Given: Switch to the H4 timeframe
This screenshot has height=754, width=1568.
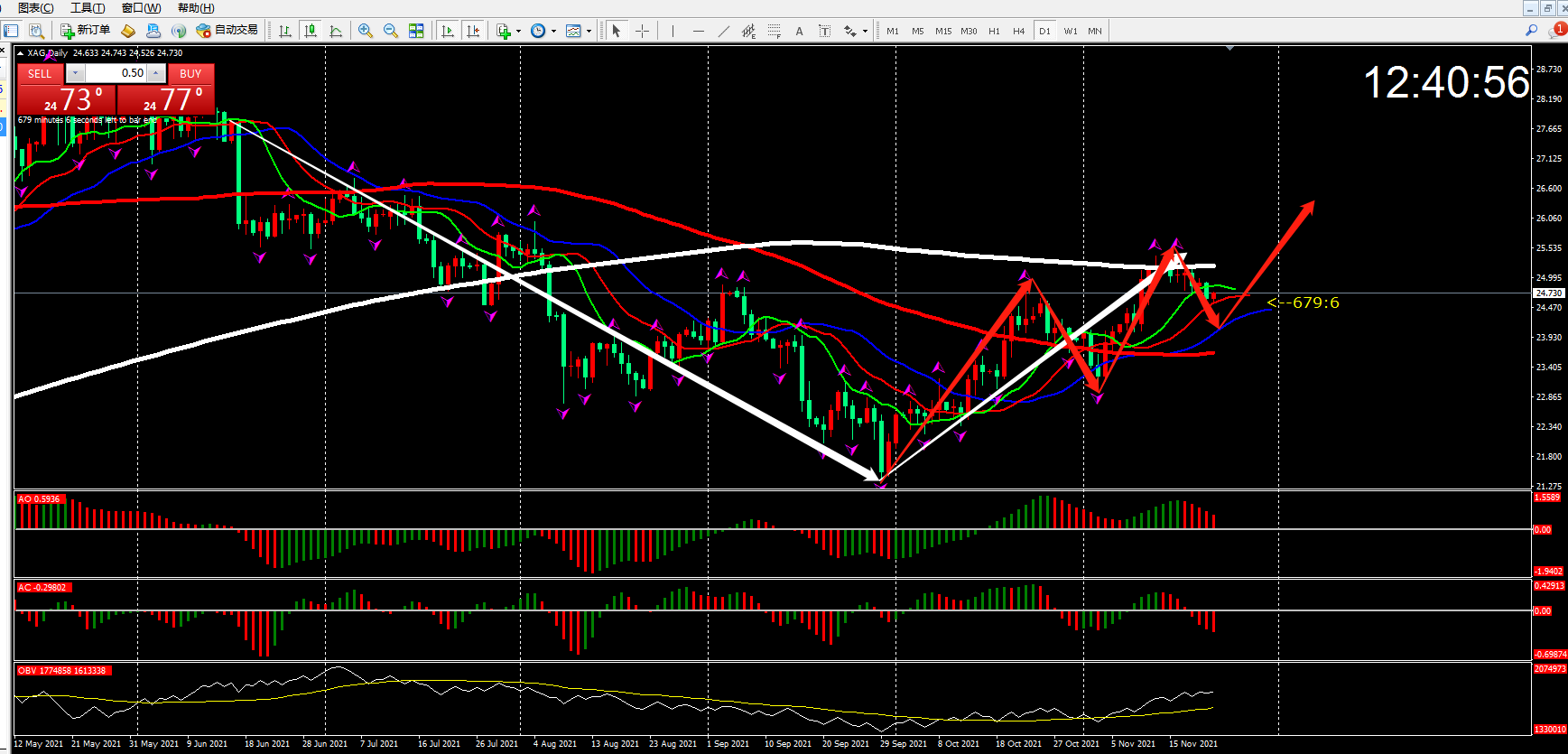Looking at the screenshot, I should [1018, 31].
